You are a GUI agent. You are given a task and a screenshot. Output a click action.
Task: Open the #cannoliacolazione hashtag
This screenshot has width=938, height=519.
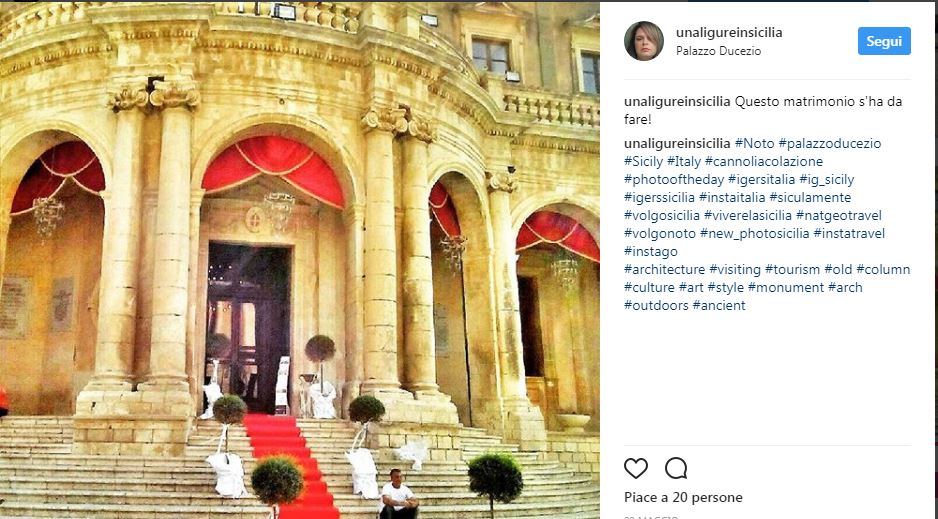pyautogui.click(x=763, y=161)
